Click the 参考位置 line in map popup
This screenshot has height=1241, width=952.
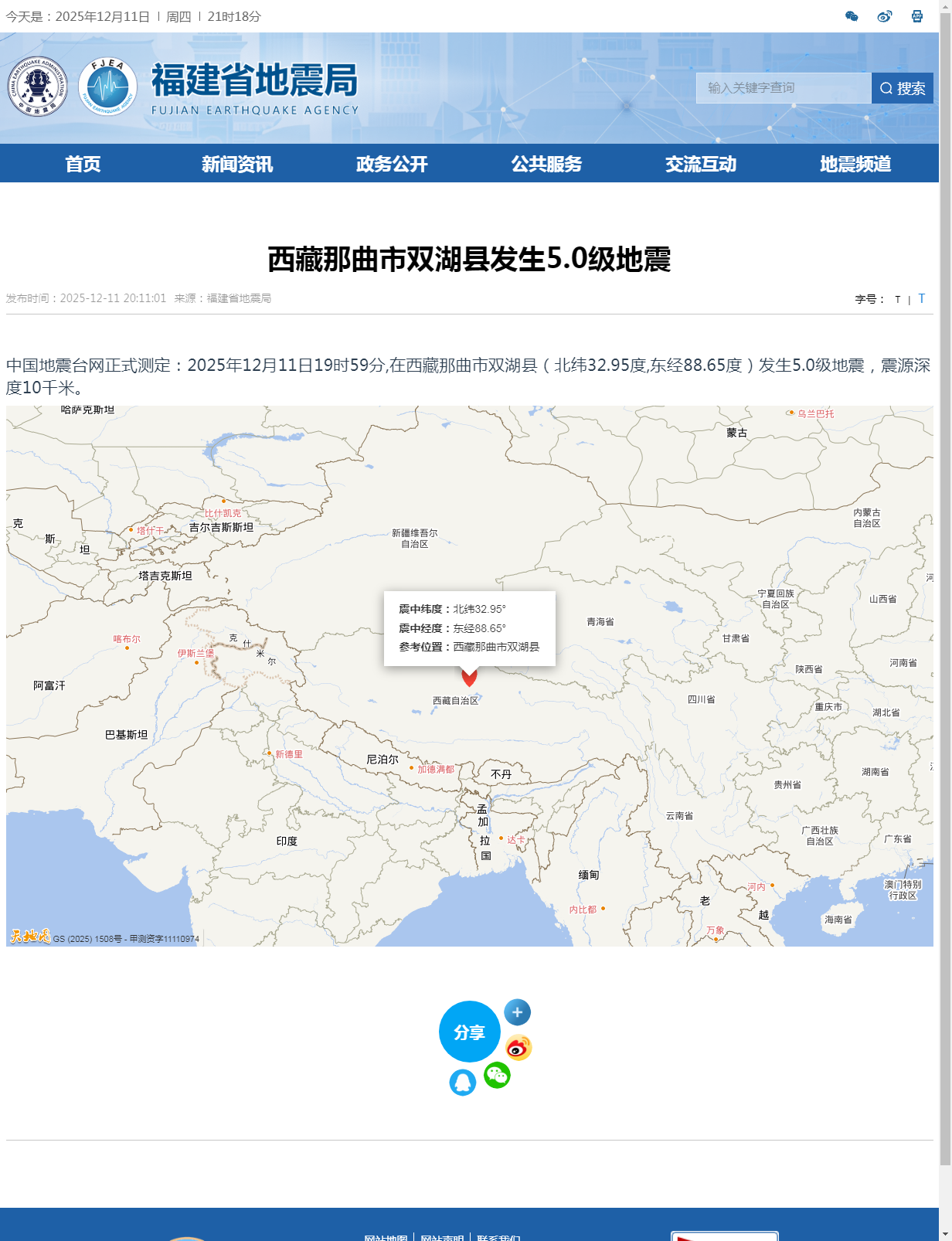(469, 647)
